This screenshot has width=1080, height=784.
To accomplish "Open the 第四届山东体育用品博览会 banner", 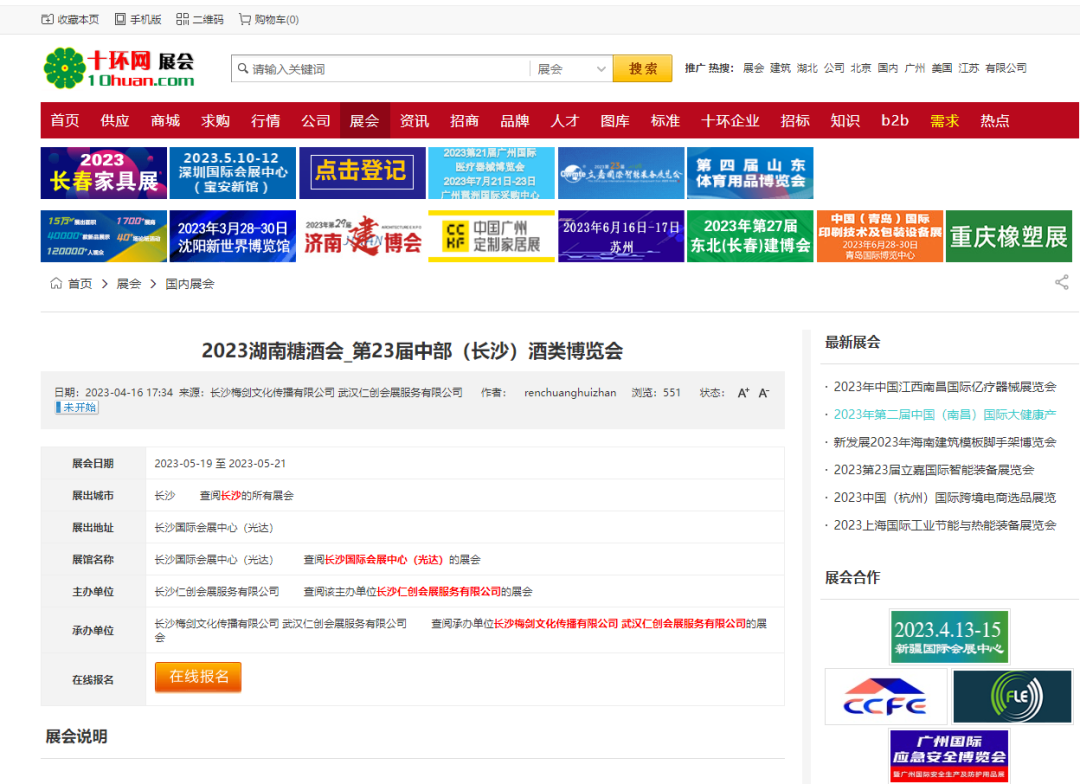I will (750, 173).
